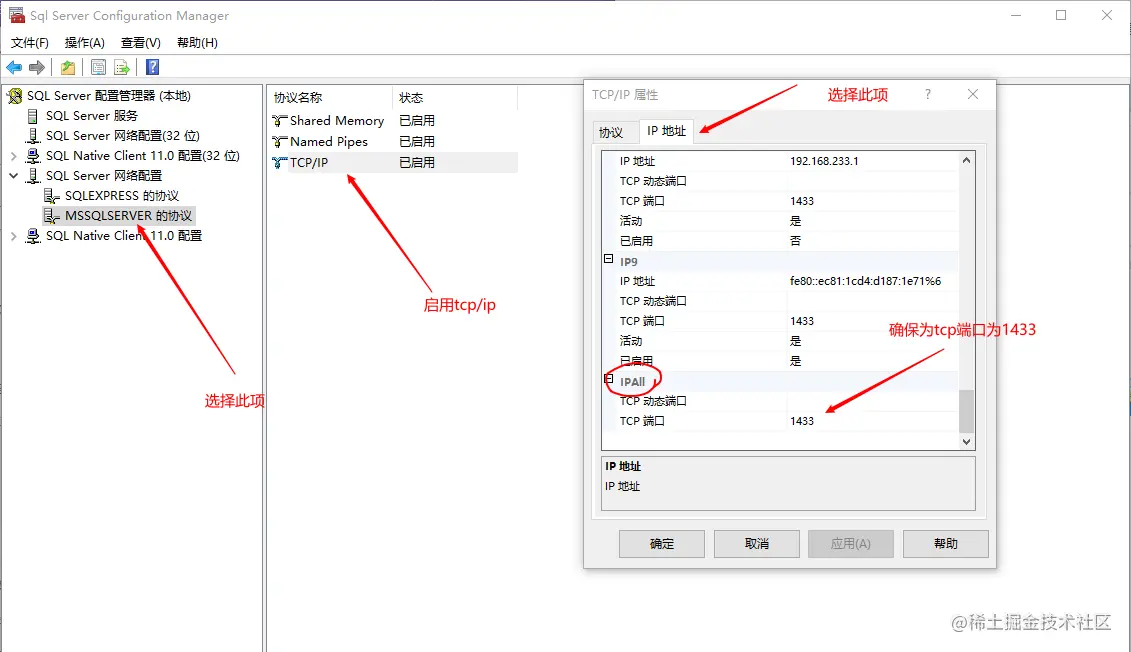Collapse the IP9 property group
1131x652 pixels.
click(x=609, y=258)
